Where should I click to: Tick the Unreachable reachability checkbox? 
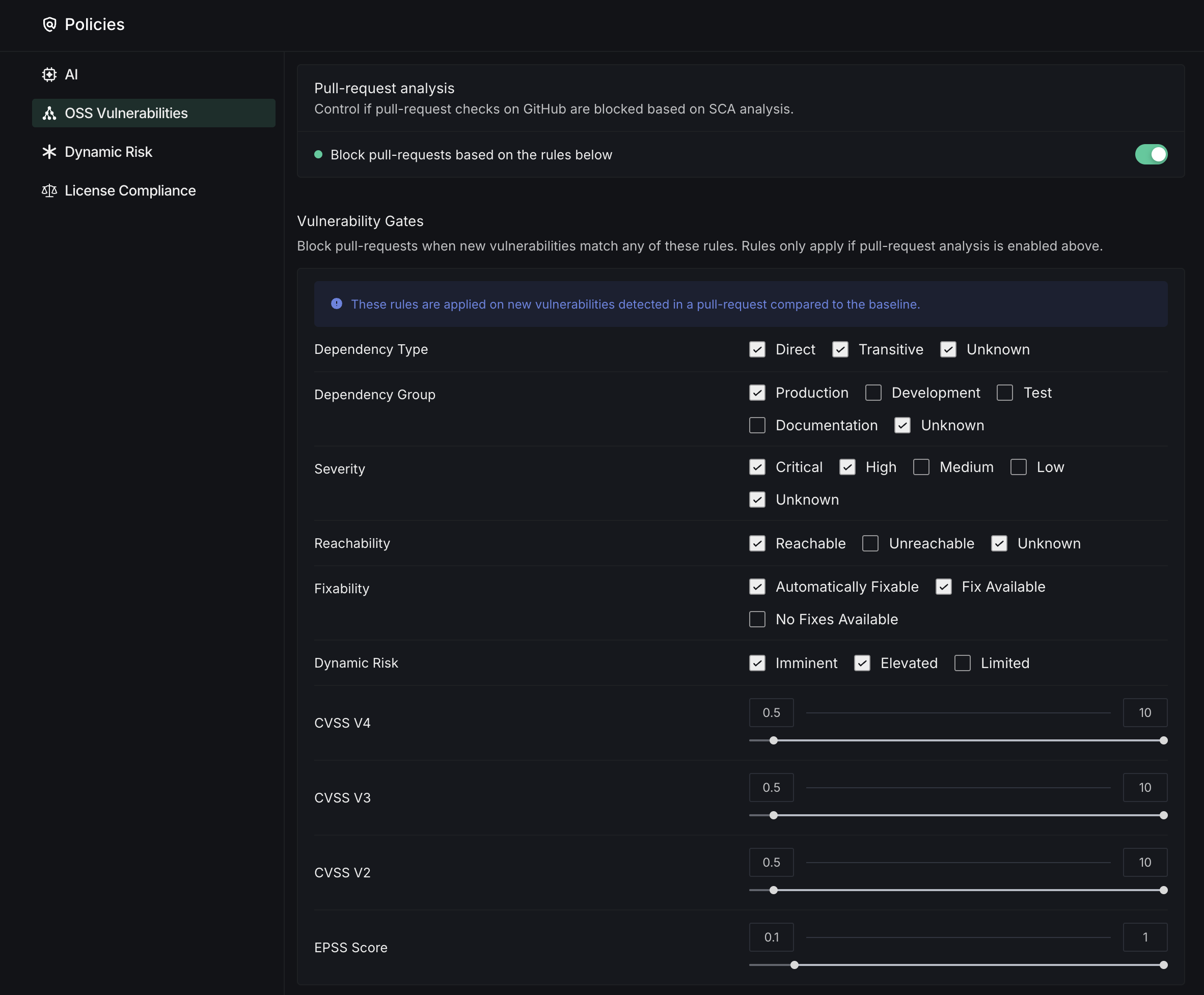[x=870, y=543]
